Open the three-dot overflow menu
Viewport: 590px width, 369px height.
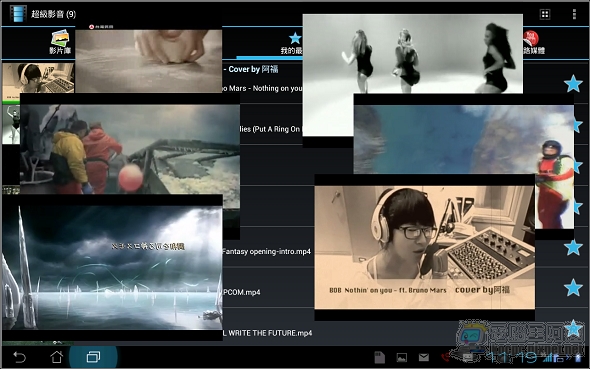[x=574, y=14]
